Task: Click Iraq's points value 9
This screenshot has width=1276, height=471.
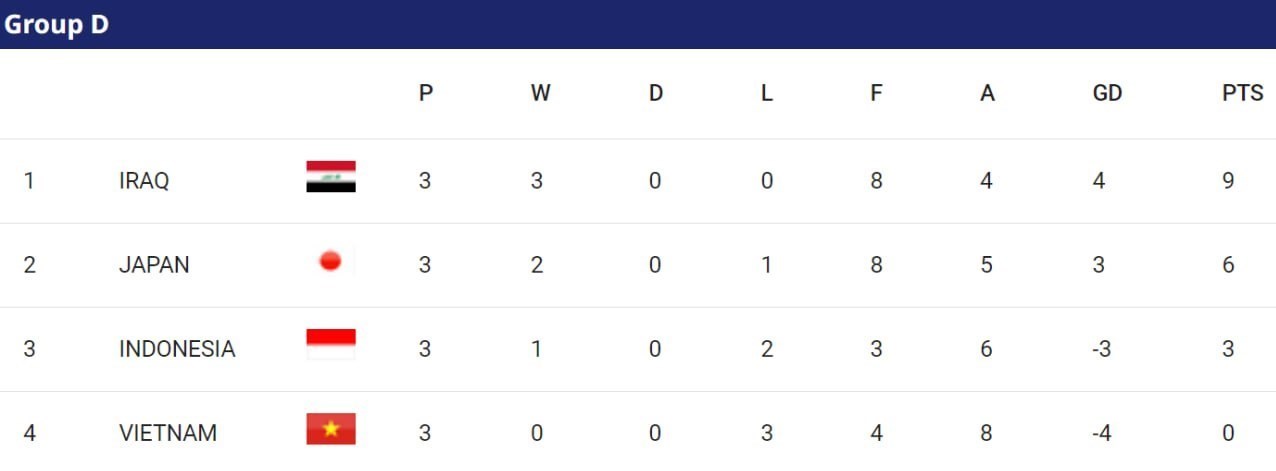Action: (x=1228, y=181)
